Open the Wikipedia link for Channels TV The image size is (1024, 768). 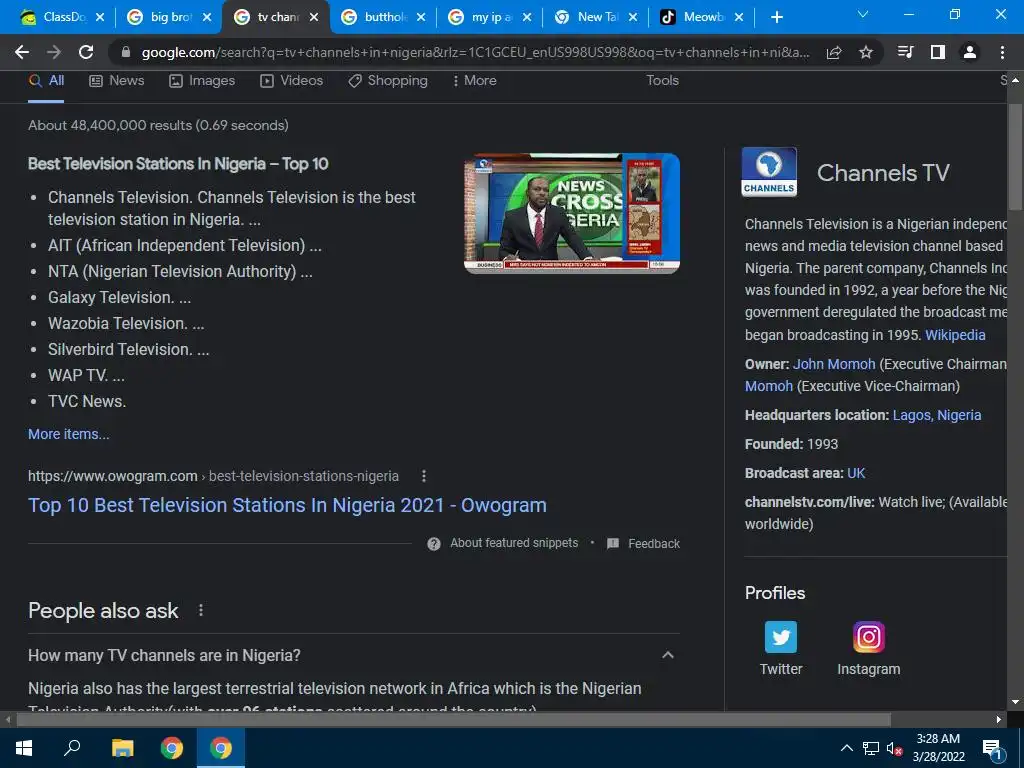[x=955, y=335]
